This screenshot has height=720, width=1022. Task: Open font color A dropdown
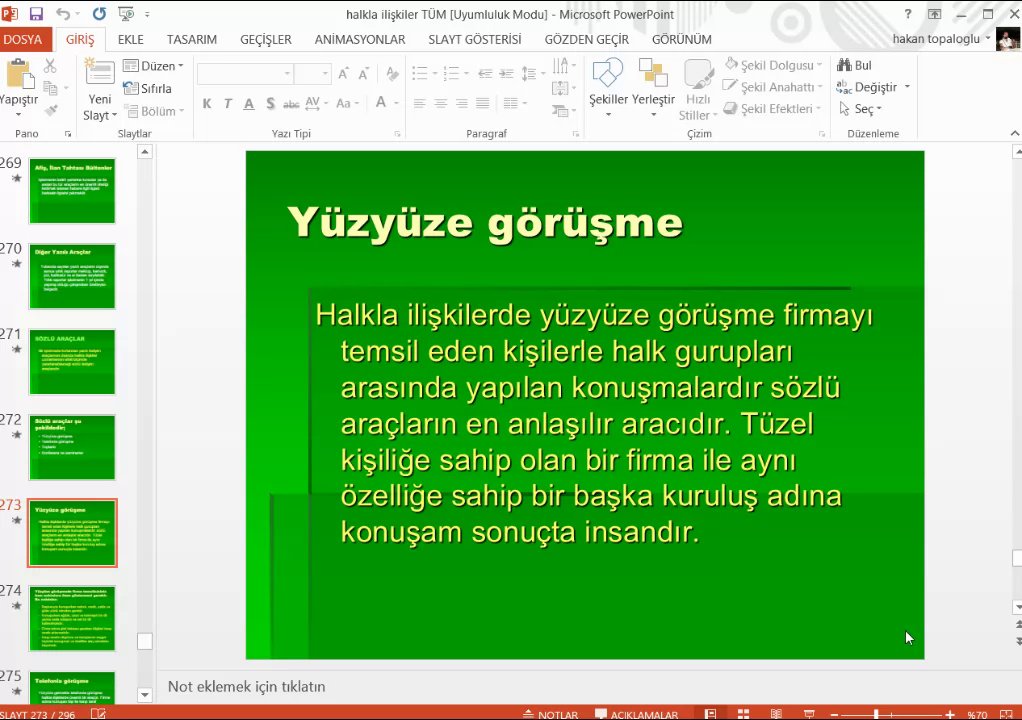click(x=387, y=103)
